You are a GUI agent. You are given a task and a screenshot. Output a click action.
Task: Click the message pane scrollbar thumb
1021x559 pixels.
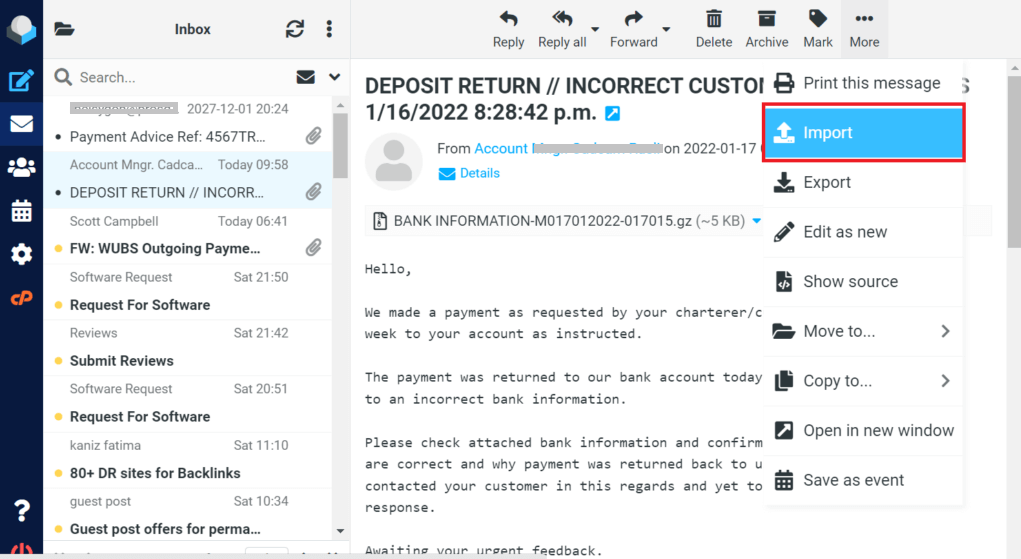pyautogui.click(x=1014, y=160)
